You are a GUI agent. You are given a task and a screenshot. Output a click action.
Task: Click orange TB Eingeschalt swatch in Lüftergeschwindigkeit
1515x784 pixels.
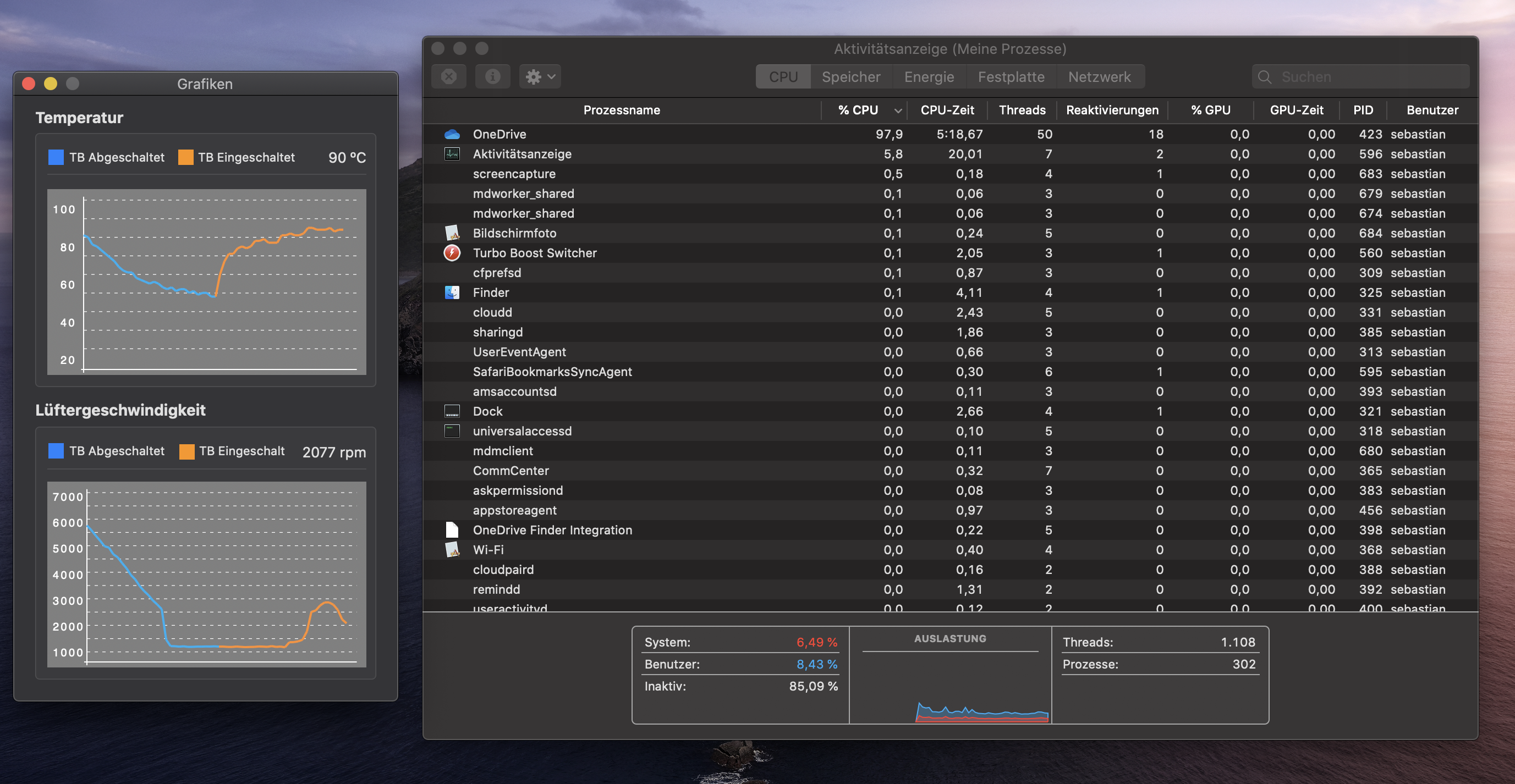click(x=186, y=451)
